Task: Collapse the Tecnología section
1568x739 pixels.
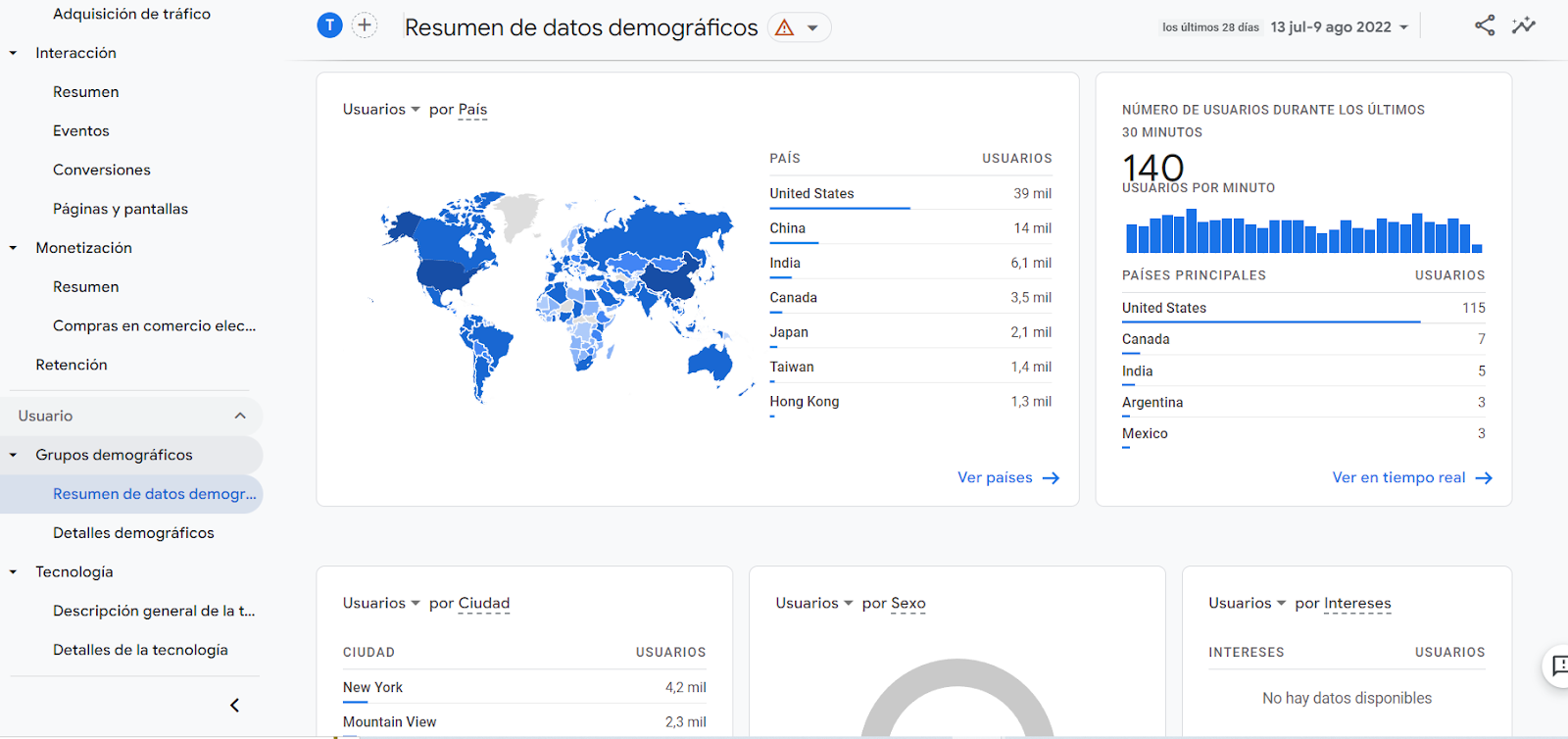Action: coord(14,571)
